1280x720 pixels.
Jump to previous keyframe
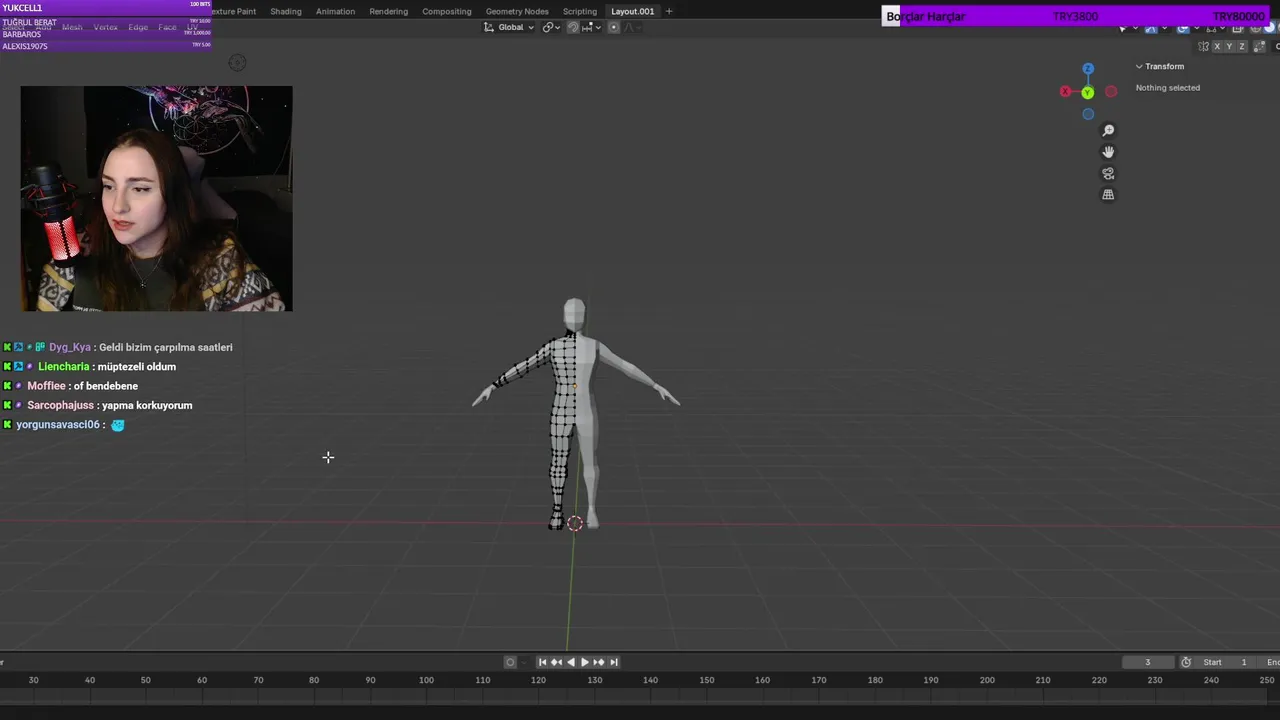(556, 662)
